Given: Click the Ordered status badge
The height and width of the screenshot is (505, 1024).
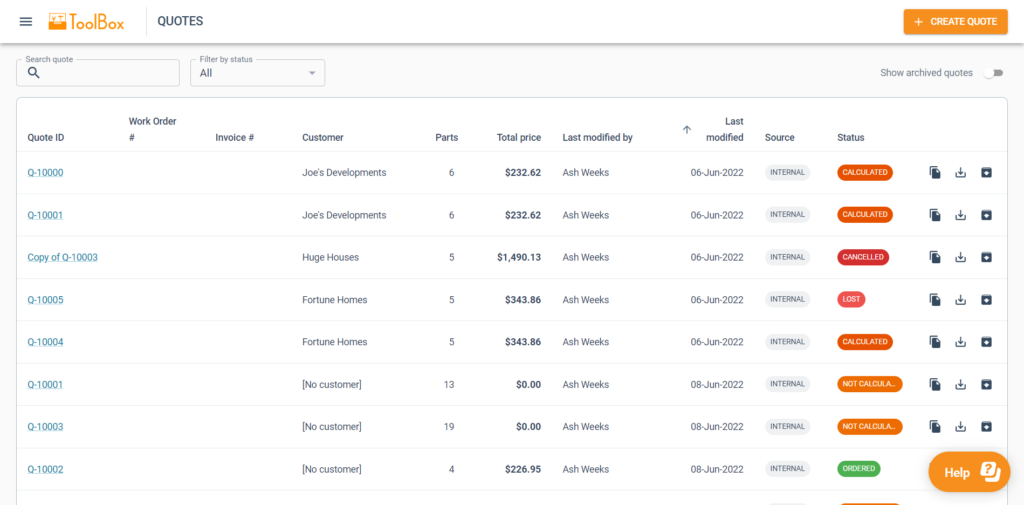Looking at the screenshot, I should tap(859, 469).
